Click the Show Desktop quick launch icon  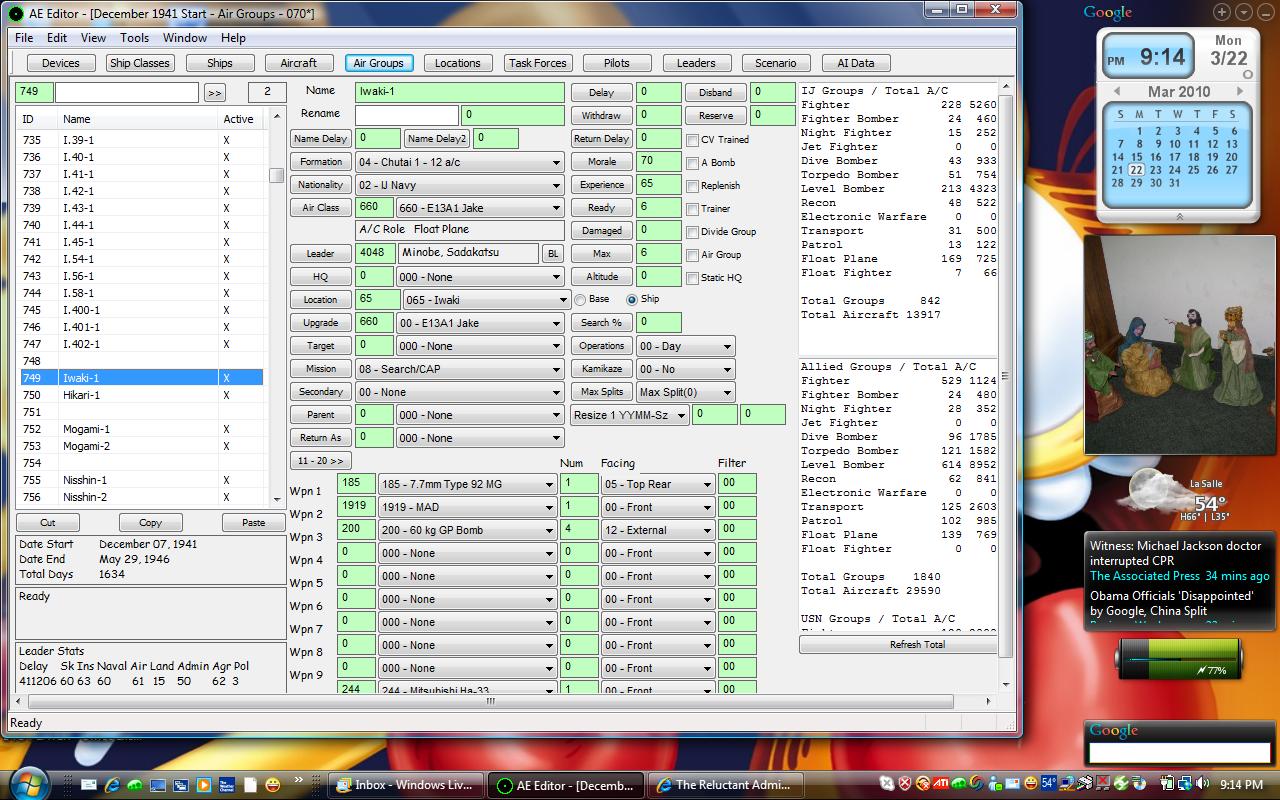pos(158,785)
